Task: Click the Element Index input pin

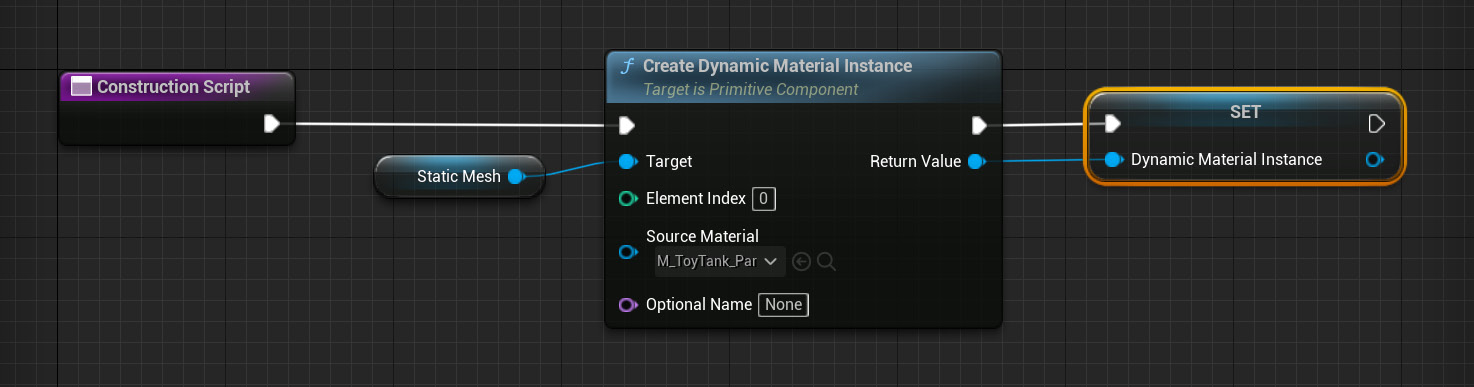Action: [628, 199]
